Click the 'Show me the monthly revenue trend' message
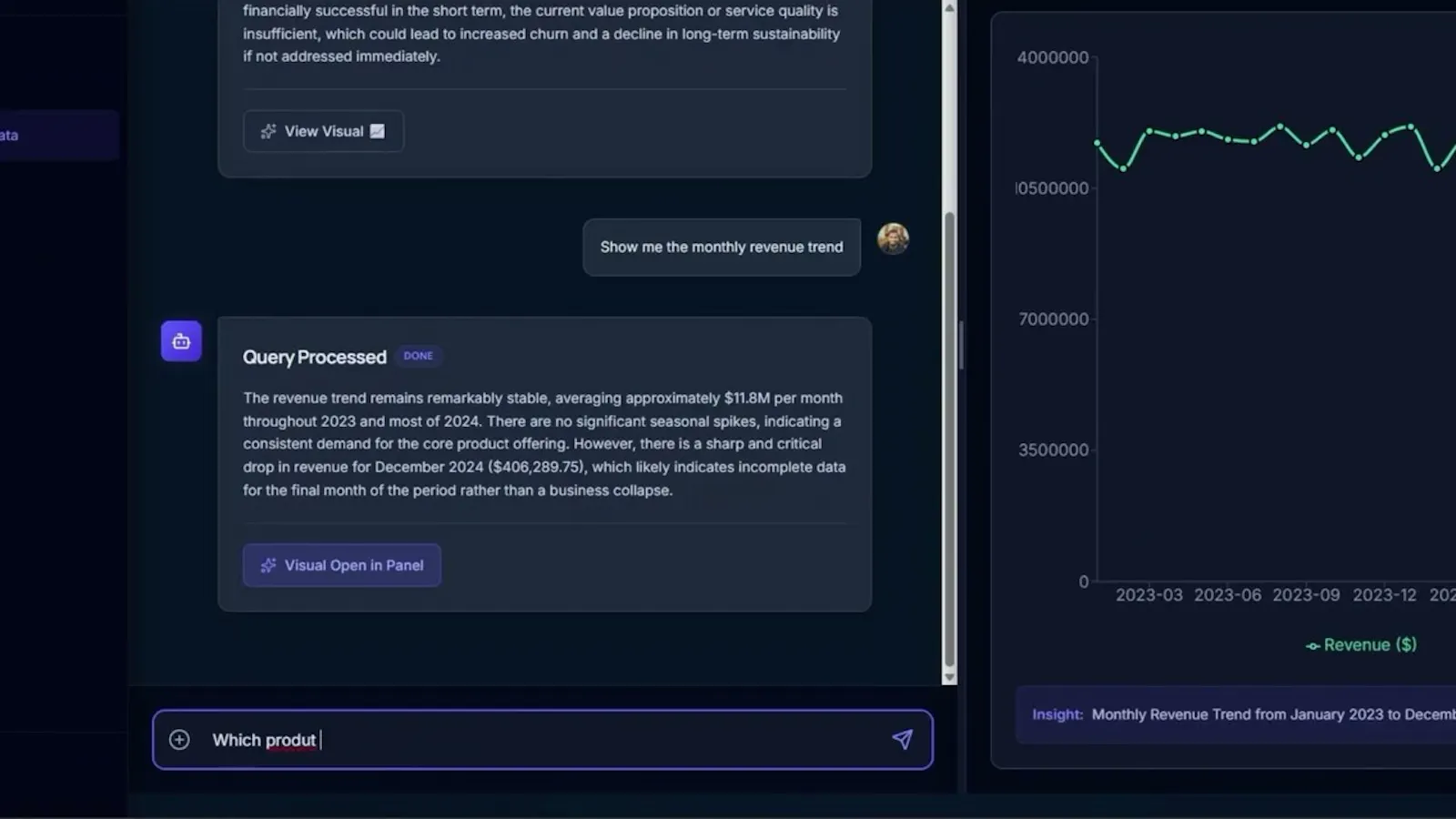 tap(722, 247)
